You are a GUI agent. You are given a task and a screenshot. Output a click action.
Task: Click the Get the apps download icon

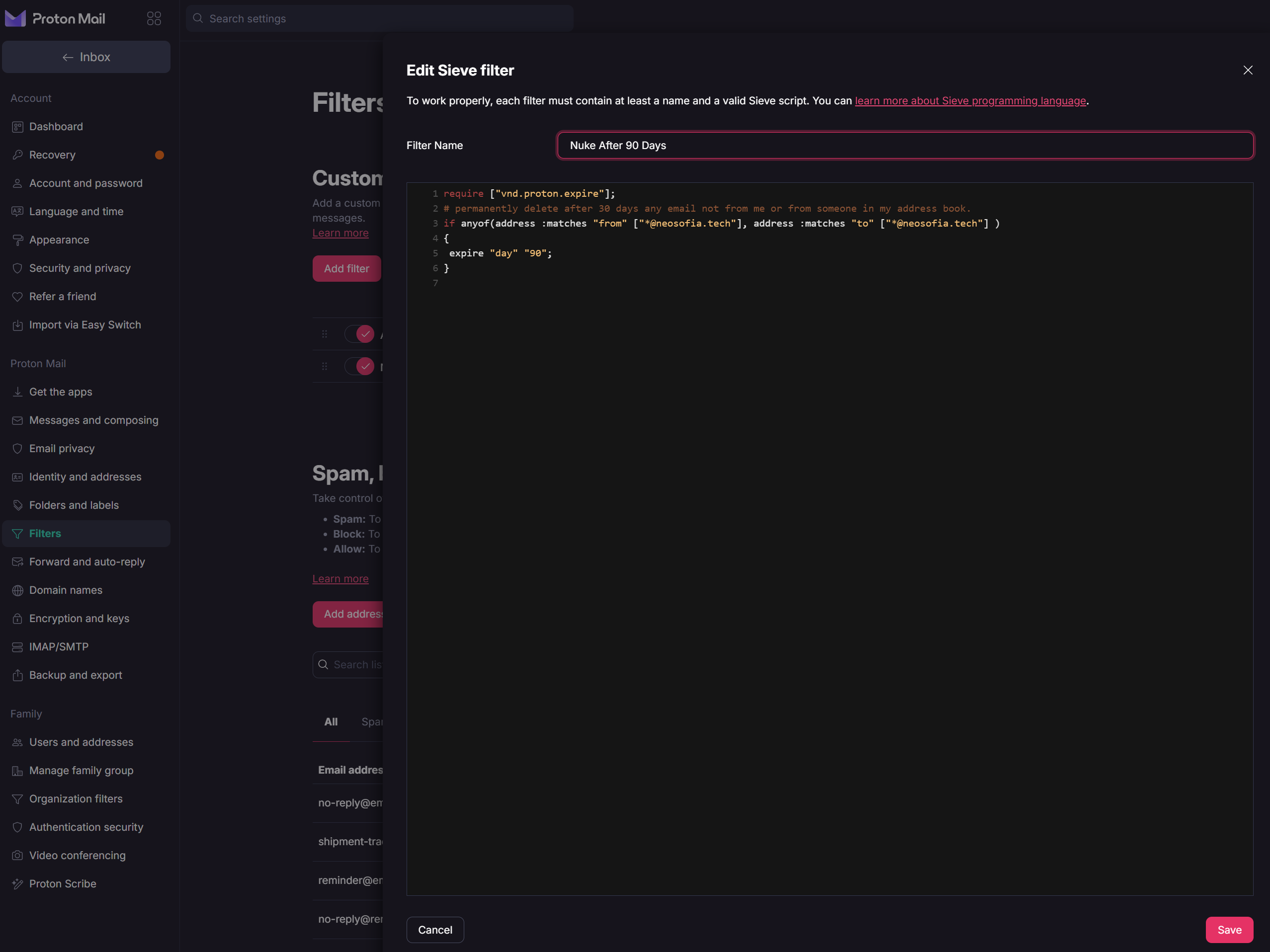coord(18,392)
